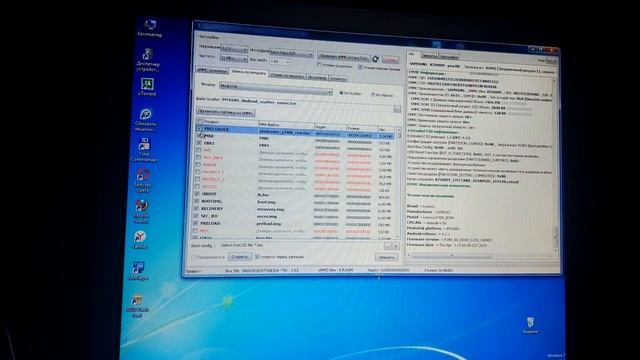Viewport: 640px width, 360px height.
Task: Toggle the BOOTIMG partition checkbox
Action: (197, 201)
